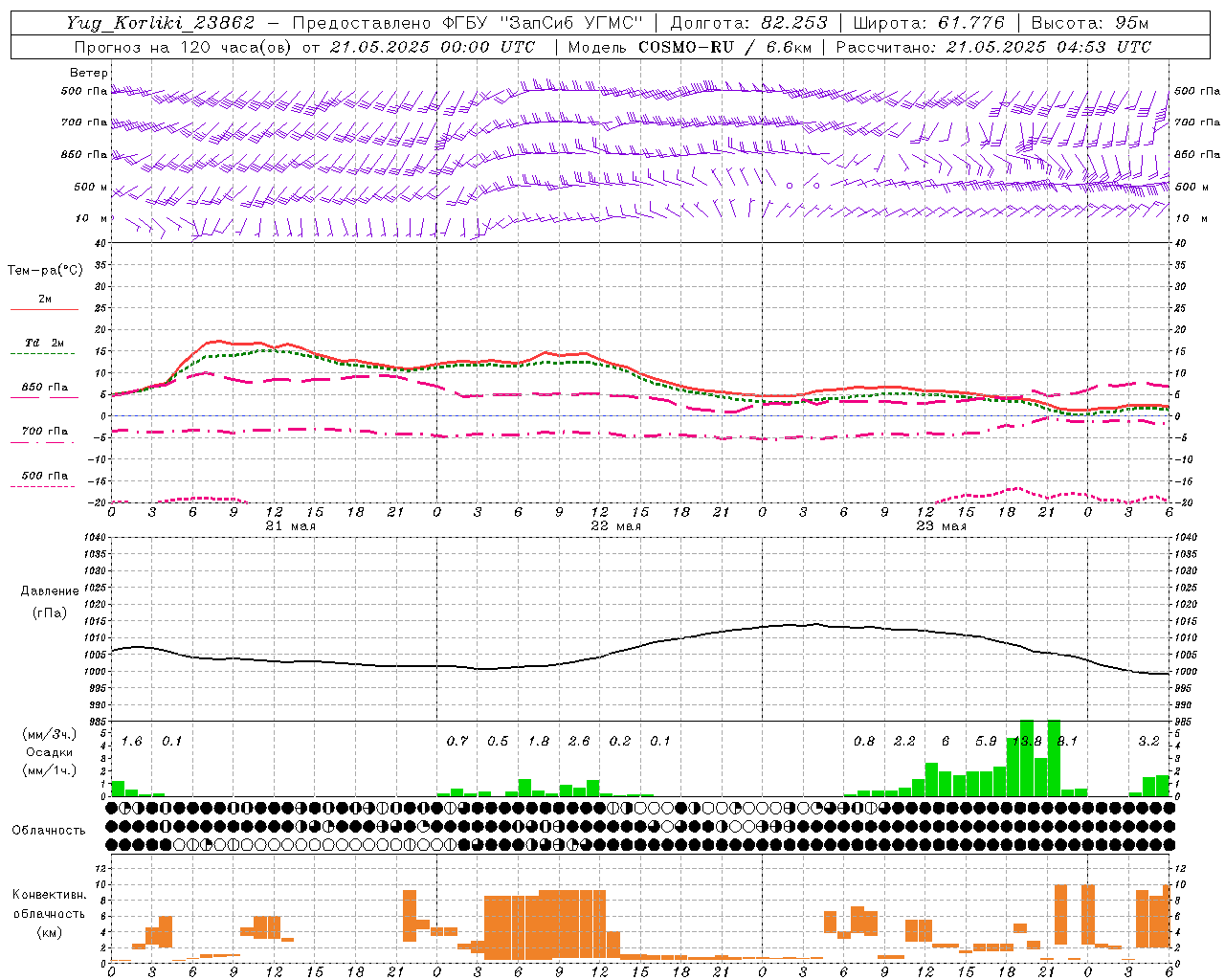
Task: Click the 5.9 precipitation total
Action: point(986,741)
